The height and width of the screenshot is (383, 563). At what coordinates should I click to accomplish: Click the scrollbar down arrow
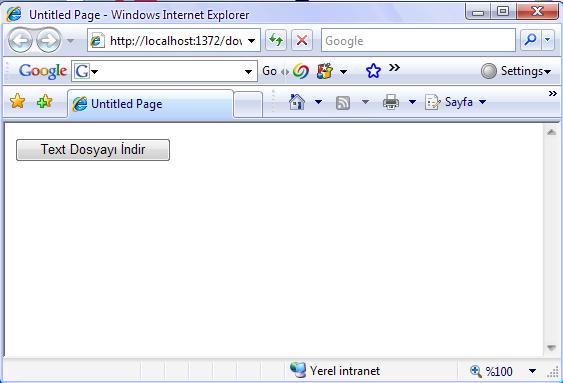[x=552, y=347]
